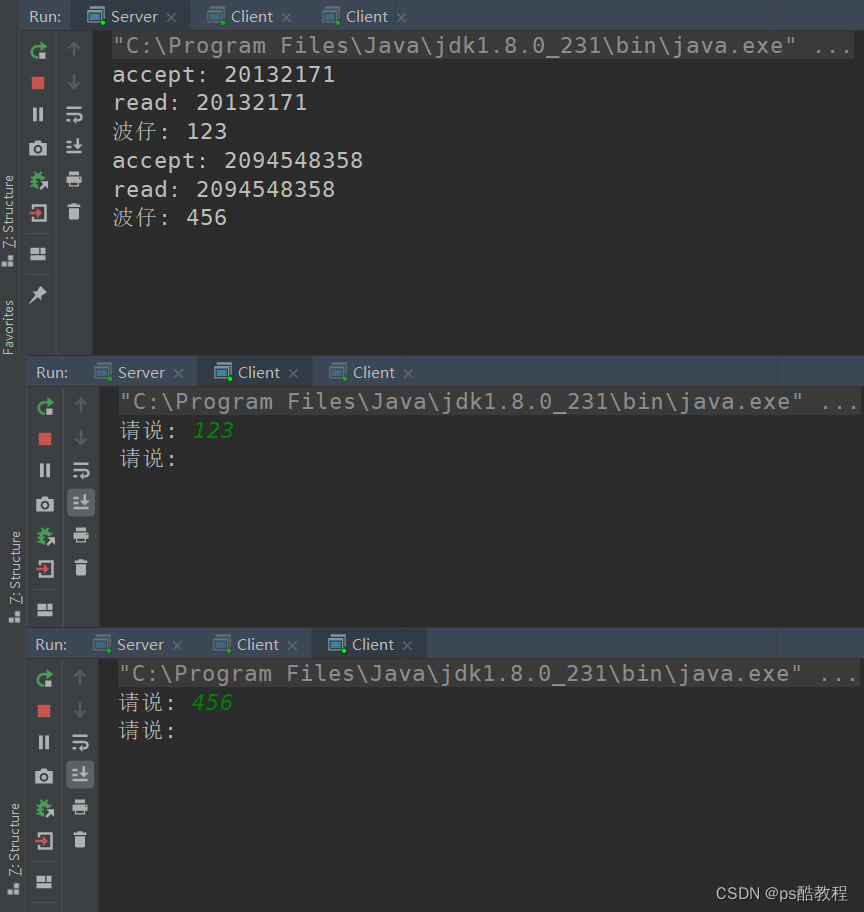Take a thread dump with the camera icon
The height and width of the screenshot is (912, 864).
coord(38,147)
